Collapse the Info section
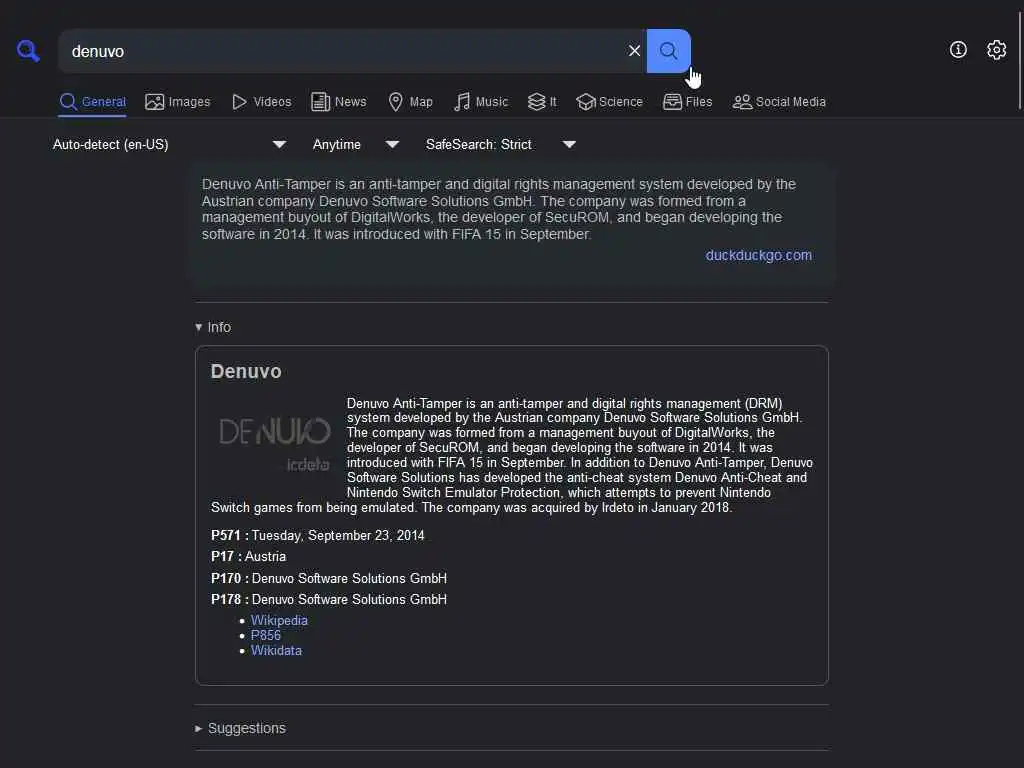1024x768 pixels. pyautogui.click(x=213, y=327)
